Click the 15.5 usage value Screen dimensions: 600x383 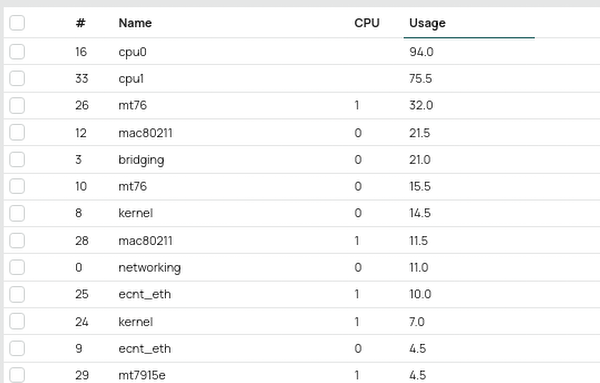pos(420,186)
